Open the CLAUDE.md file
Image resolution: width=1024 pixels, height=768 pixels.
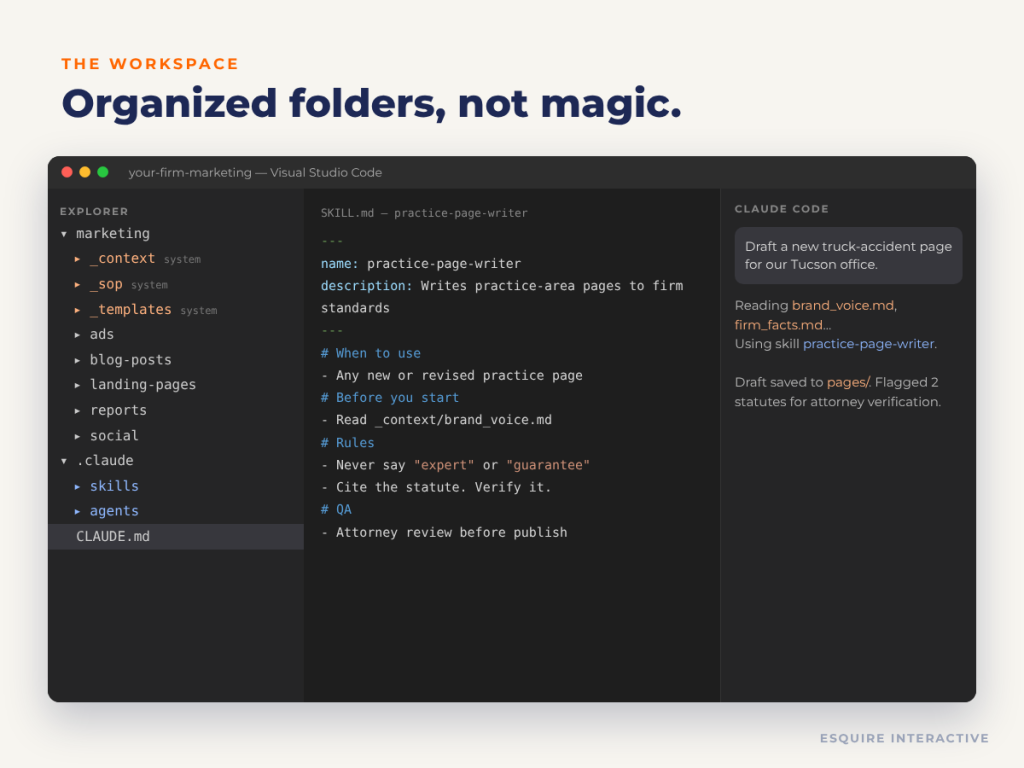point(176,536)
